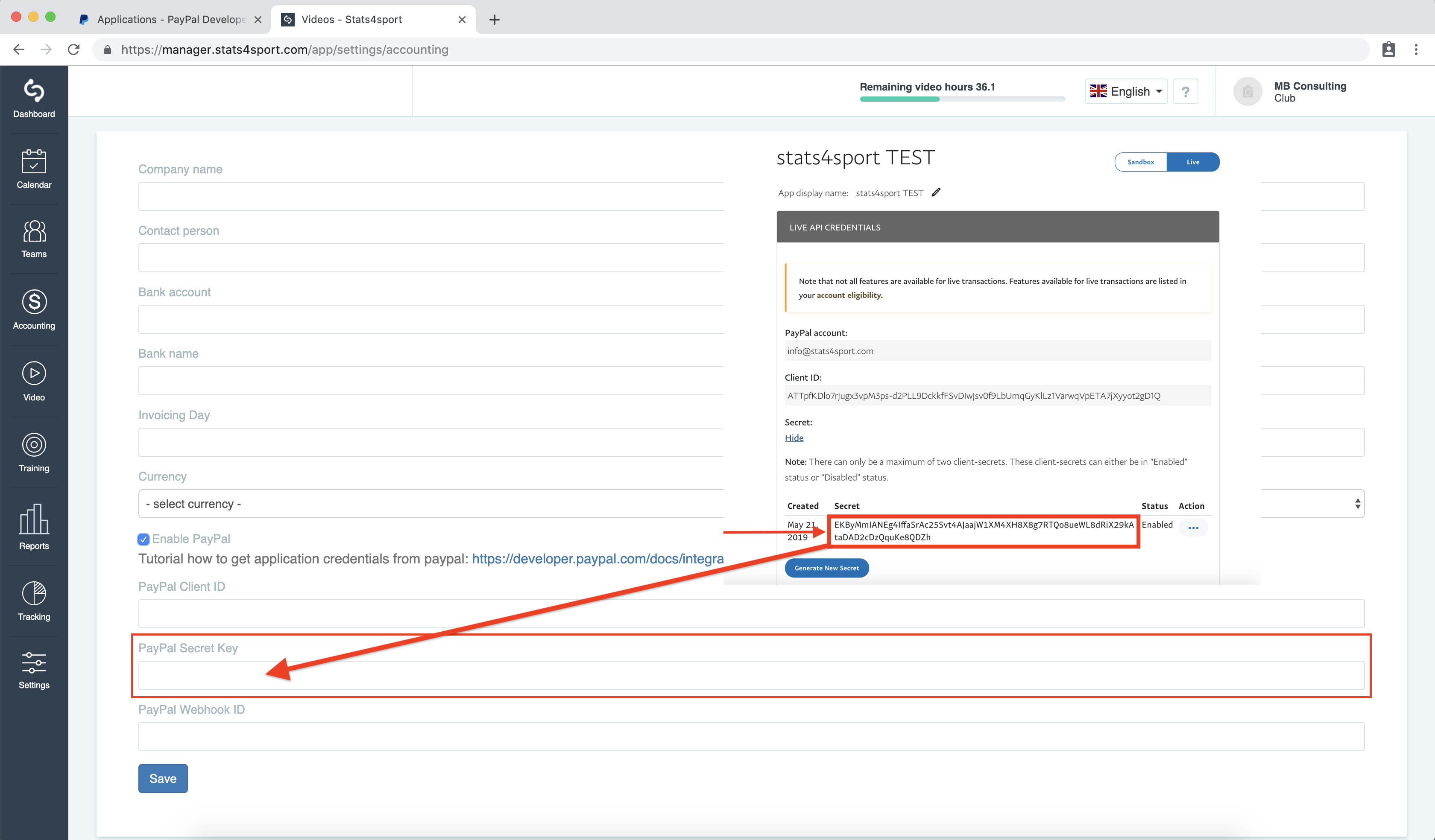Open the browser three-dot menu
1435x840 pixels.
click(1416, 50)
